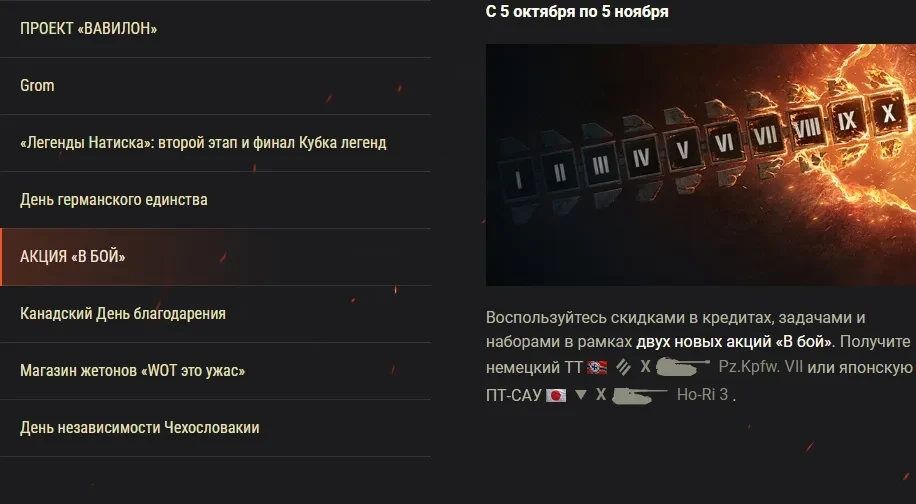The height and width of the screenshot is (504, 916).
Task: Select День германского единства item
Action: coord(215,200)
